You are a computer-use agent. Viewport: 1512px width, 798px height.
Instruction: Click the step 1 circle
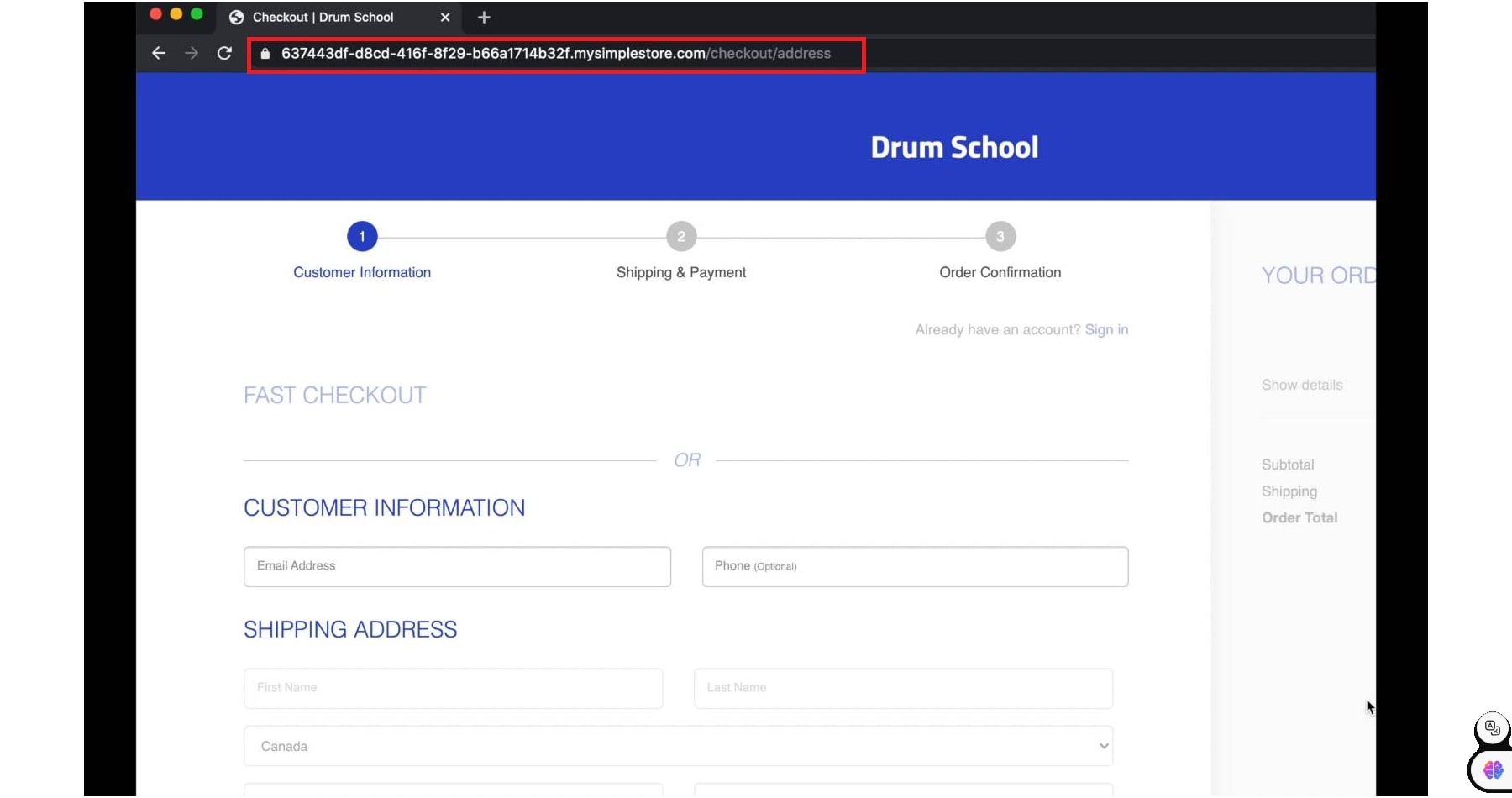(x=362, y=237)
